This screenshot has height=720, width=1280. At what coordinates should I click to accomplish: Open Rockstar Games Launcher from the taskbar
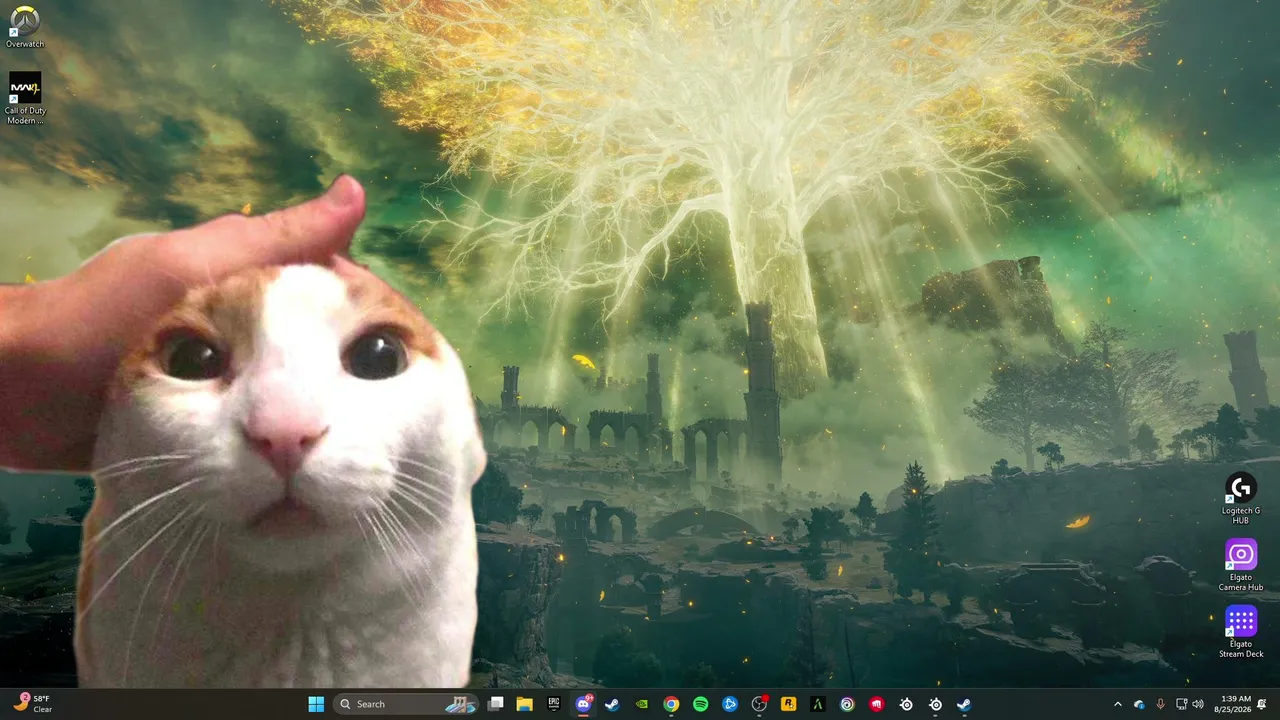click(789, 704)
